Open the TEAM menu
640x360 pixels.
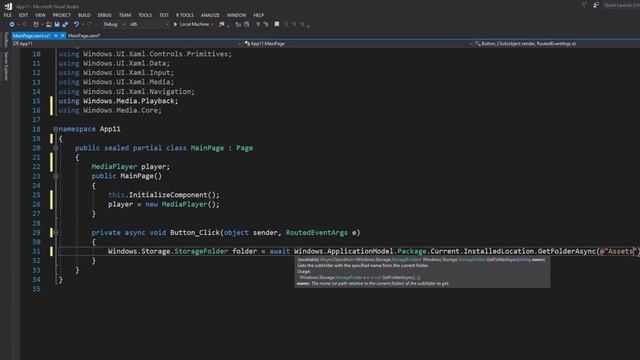pos(125,15)
